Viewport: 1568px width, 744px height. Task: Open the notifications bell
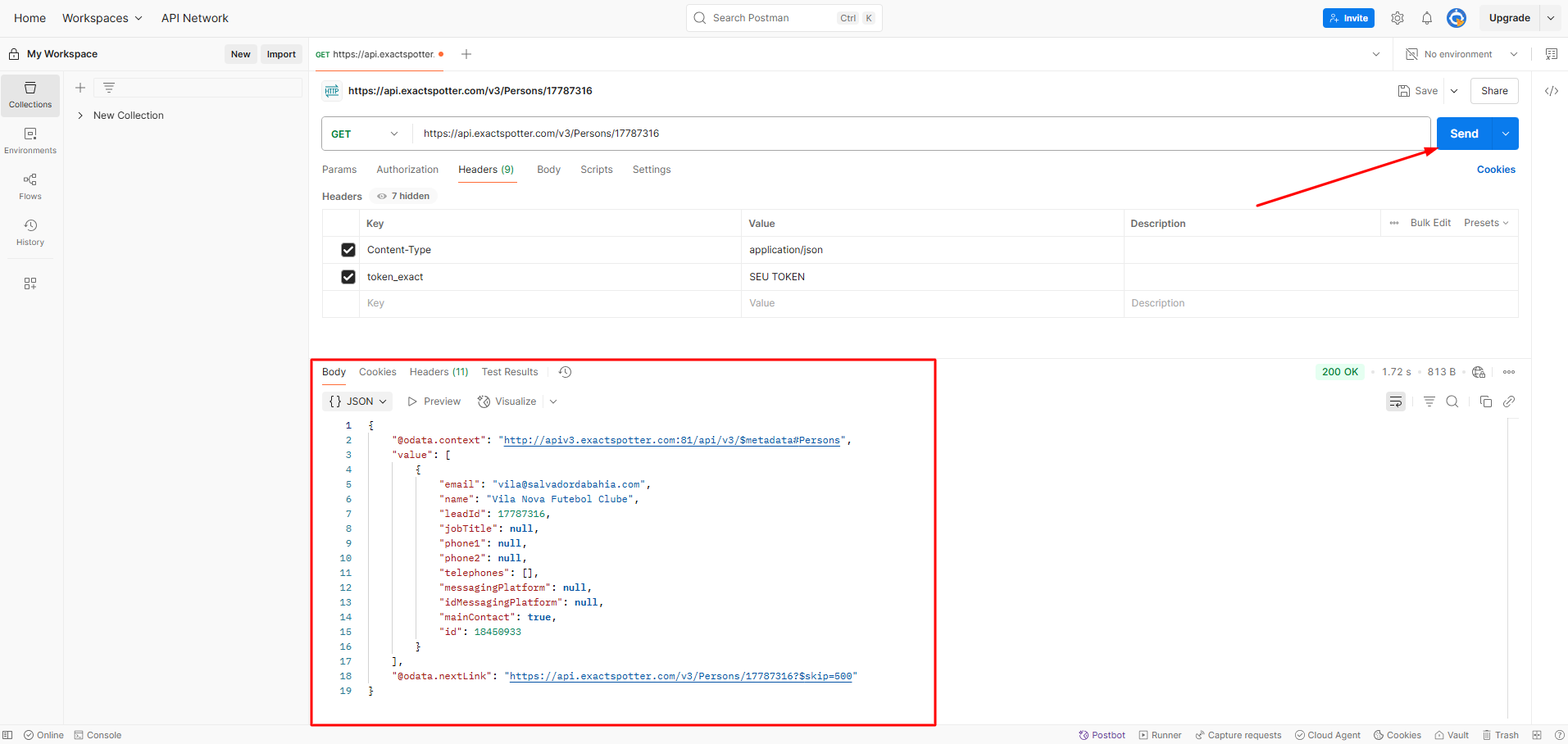(1427, 18)
